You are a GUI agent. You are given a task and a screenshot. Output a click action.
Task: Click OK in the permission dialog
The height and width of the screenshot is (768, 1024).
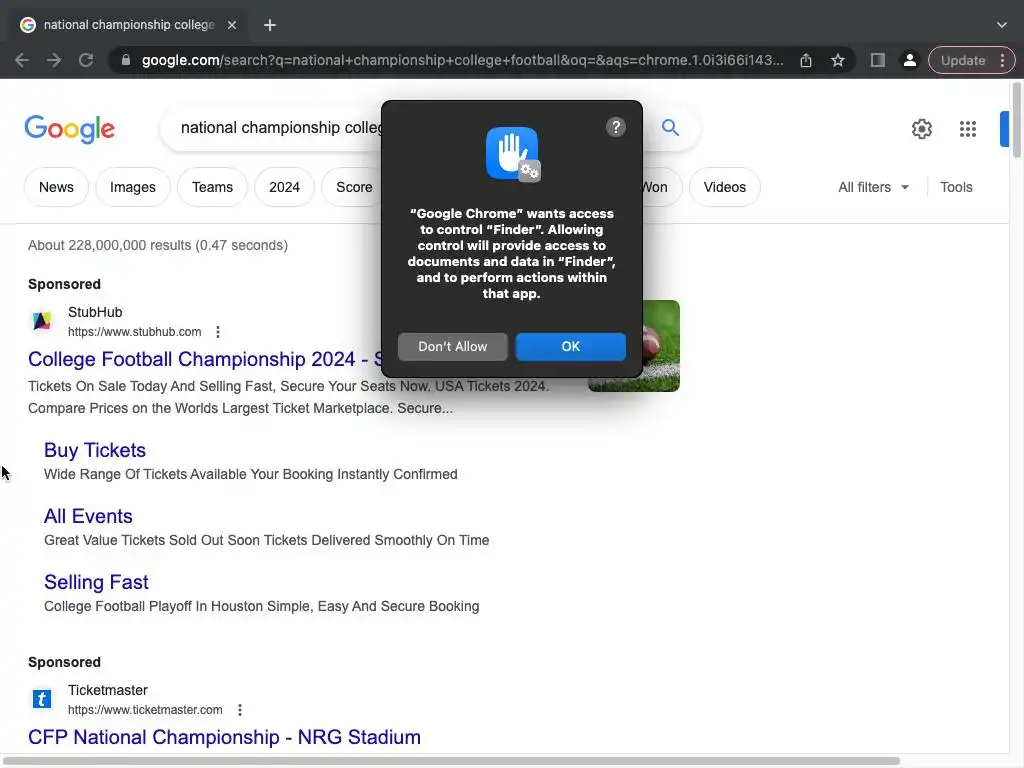tap(571, 347)
